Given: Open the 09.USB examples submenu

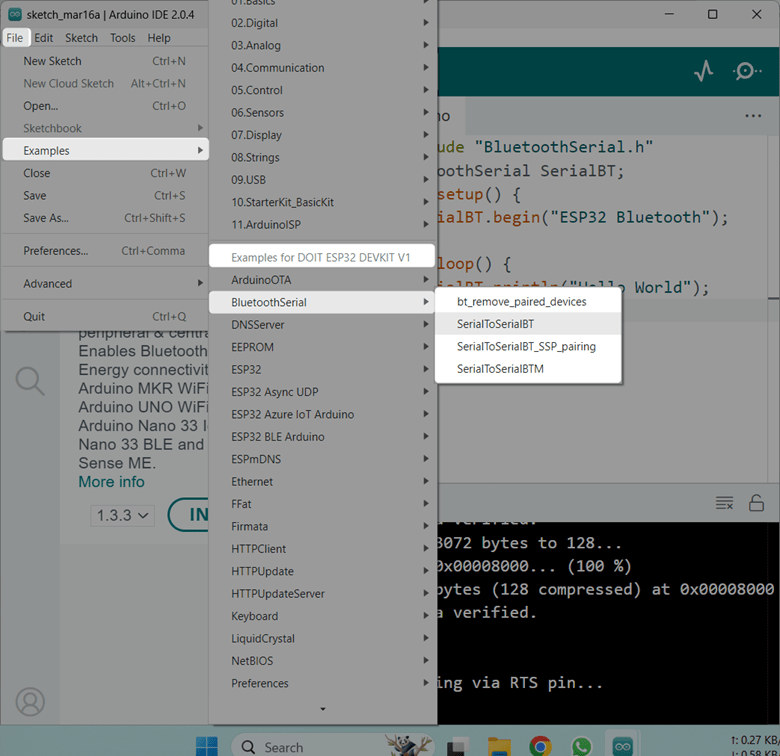Looking at the screenshot, I should pos(322,180).
